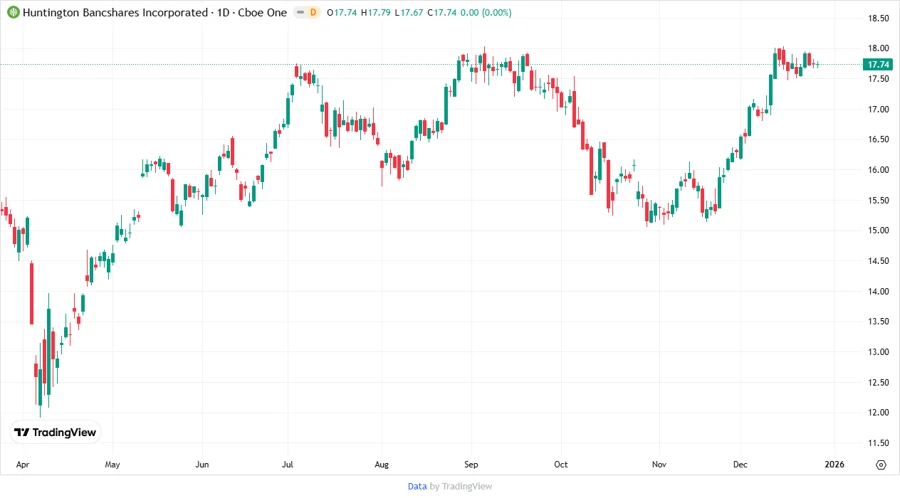Click the 17.50 price axis label
The image size is (900, 498).
(x=878, y=79)
